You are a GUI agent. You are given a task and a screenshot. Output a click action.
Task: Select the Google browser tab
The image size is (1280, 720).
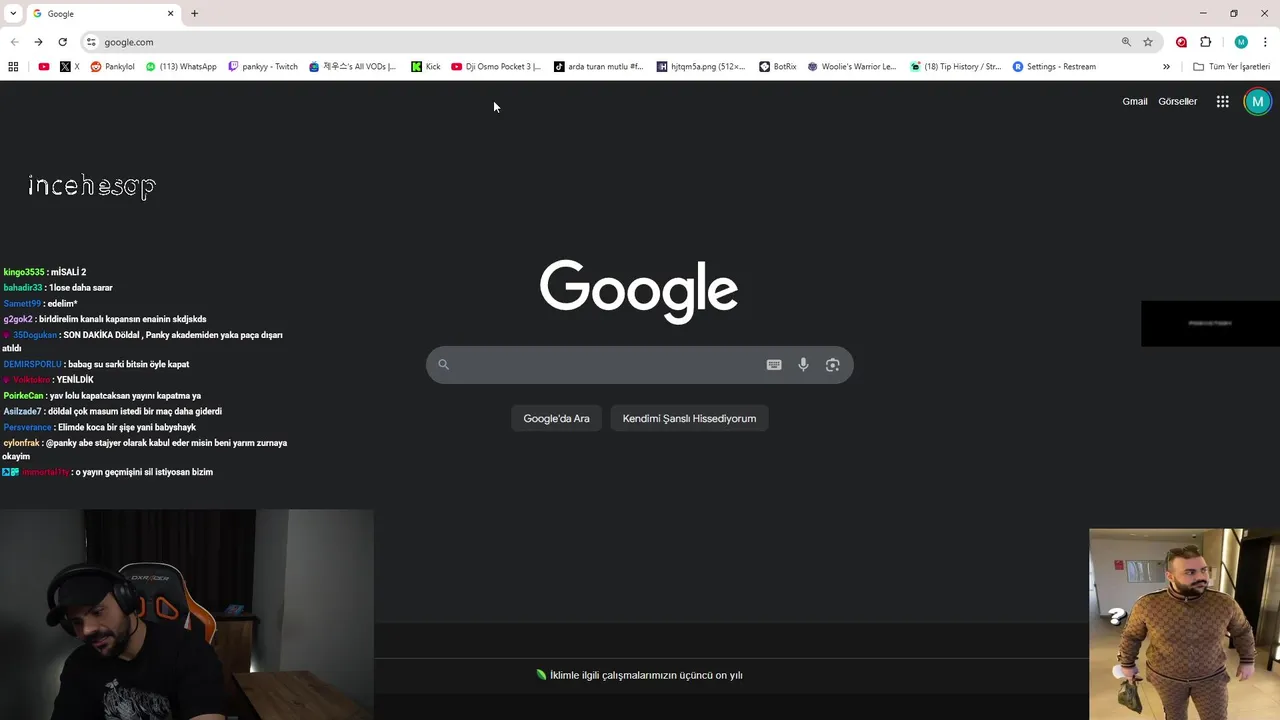point(103,14)
